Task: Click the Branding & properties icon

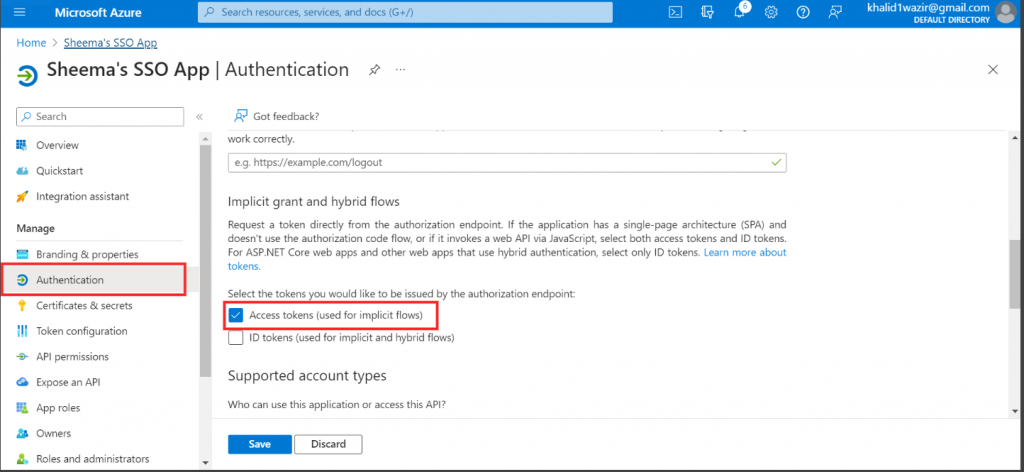Action: 22,255
